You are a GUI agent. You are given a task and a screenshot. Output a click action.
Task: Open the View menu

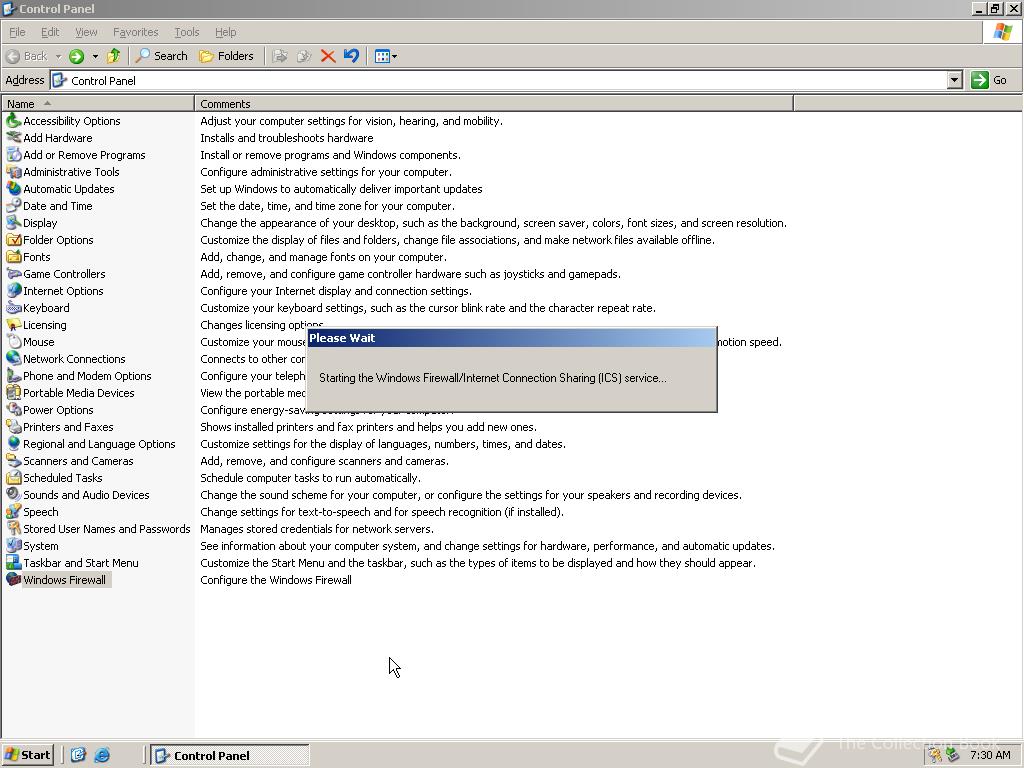[x=86, y=32]
